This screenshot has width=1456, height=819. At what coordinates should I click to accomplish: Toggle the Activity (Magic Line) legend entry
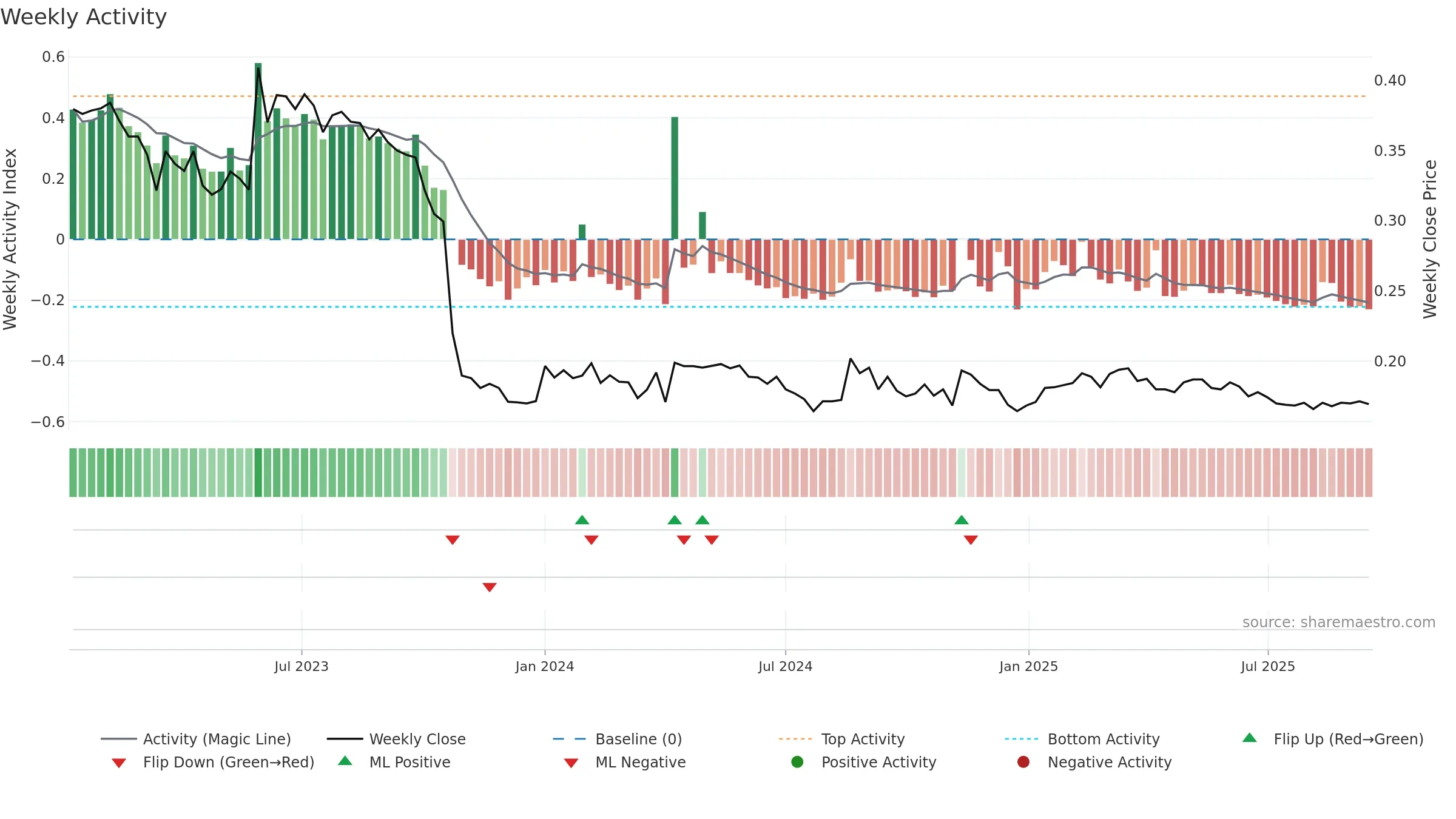coord(196,739)
